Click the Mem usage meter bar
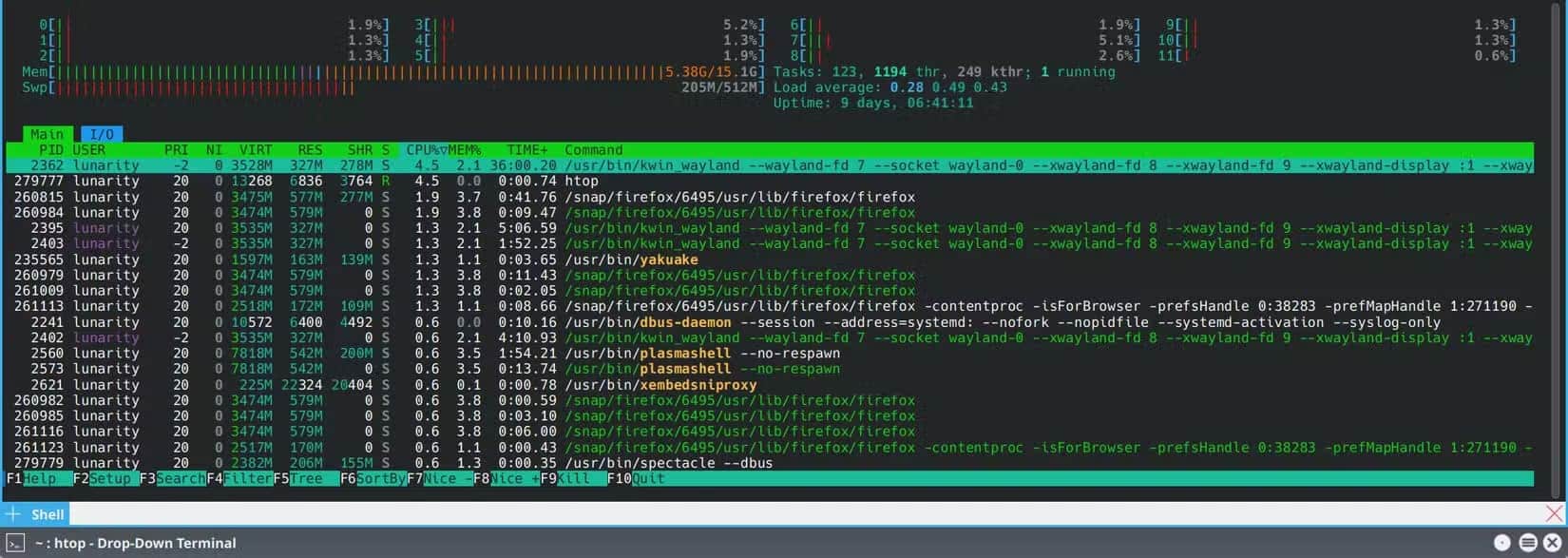The image size is (1568, 558). pos(393,71)
